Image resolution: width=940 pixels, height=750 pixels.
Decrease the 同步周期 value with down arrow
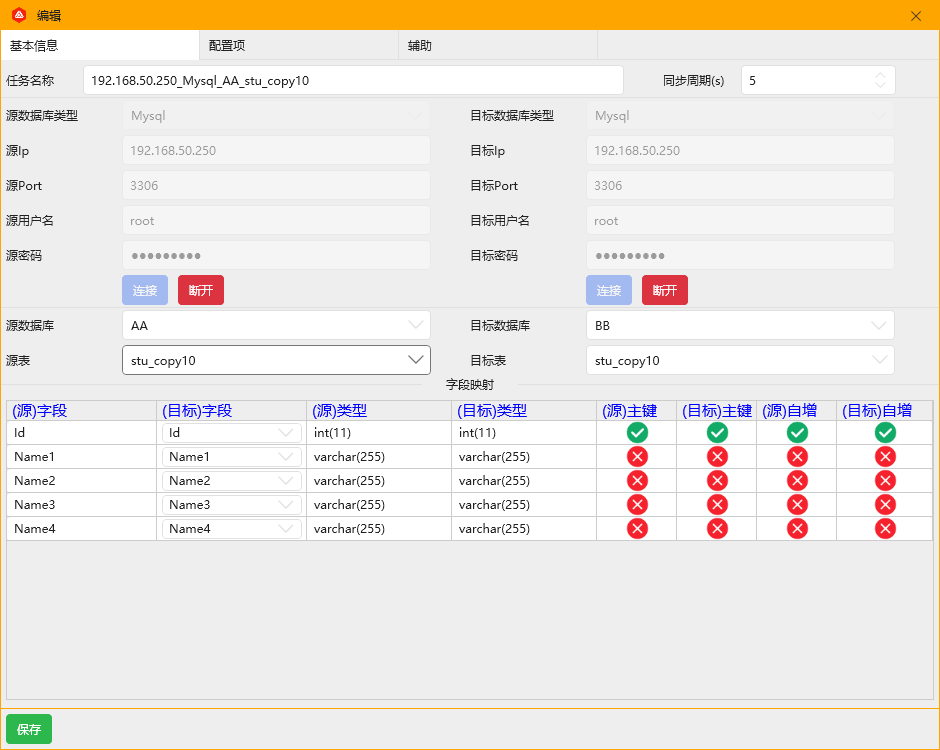coord(879,85)
